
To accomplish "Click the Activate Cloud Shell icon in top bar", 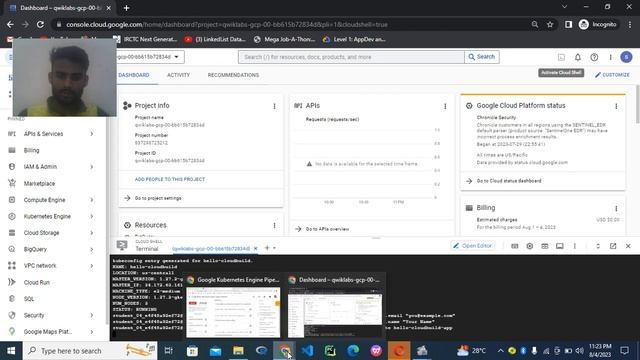I will point(561,57).
